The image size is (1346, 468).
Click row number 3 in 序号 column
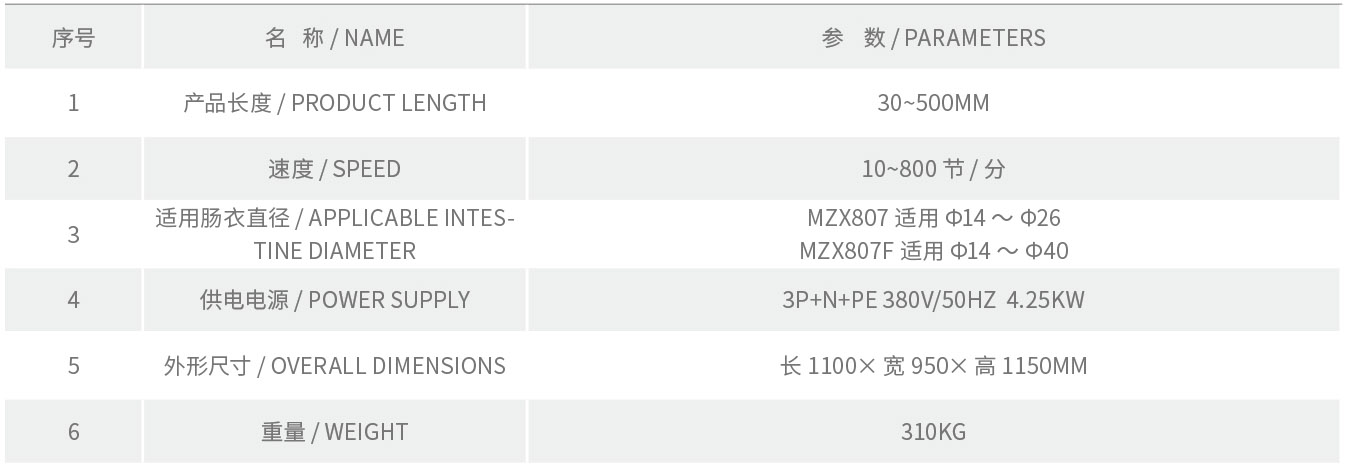pyautogui.click(x=73, y=234)
